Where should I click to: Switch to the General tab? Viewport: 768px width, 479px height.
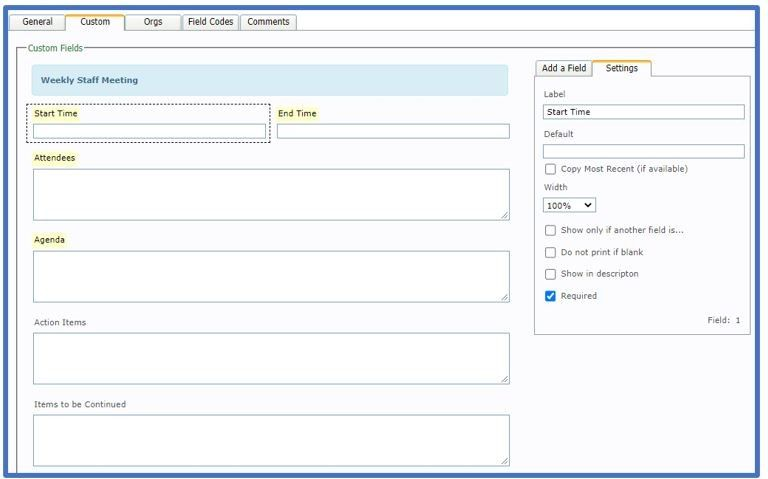(38, 22)
